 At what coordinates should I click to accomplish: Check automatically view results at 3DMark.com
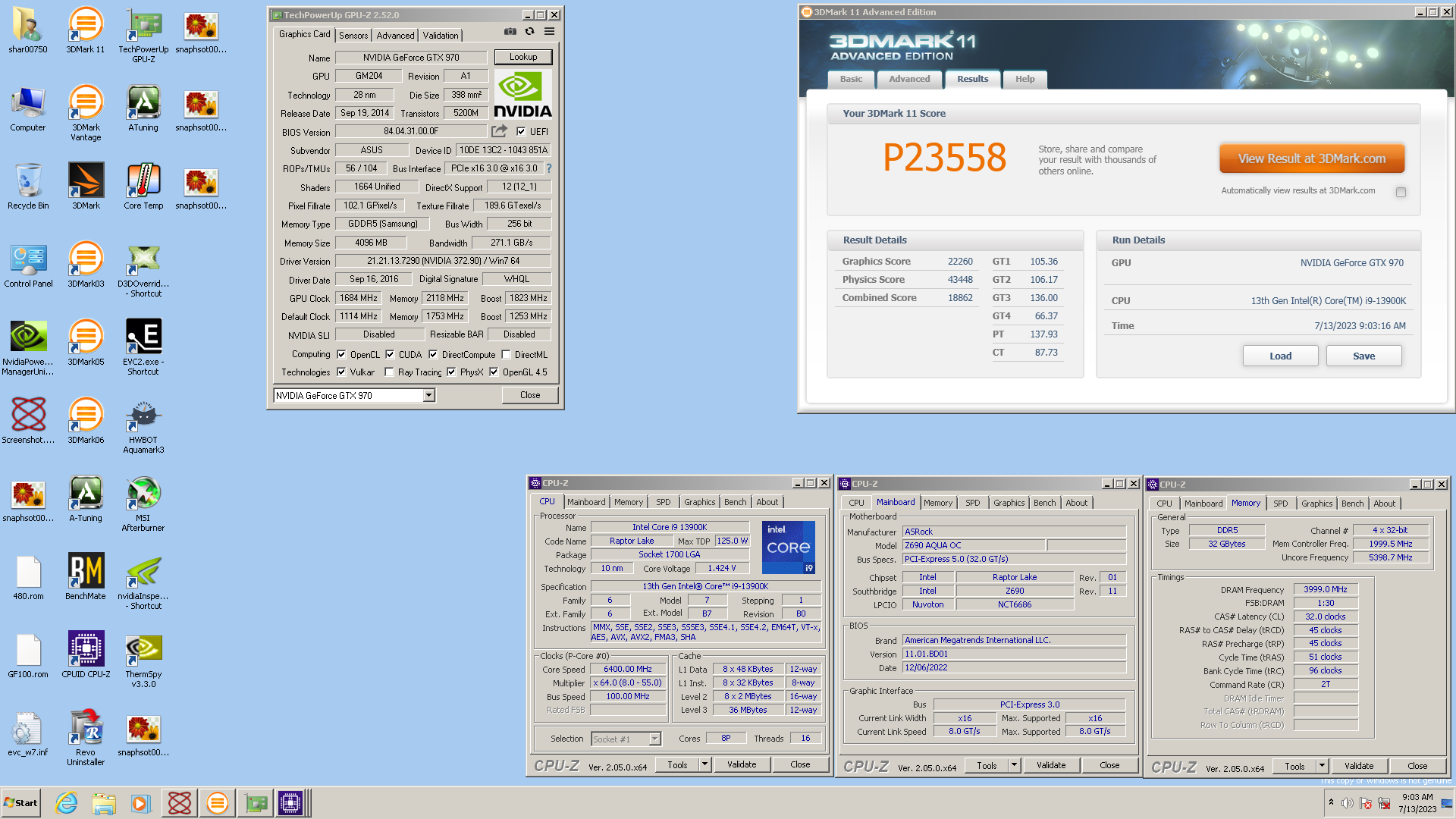pyautogui.click(x=1401, y=192)
